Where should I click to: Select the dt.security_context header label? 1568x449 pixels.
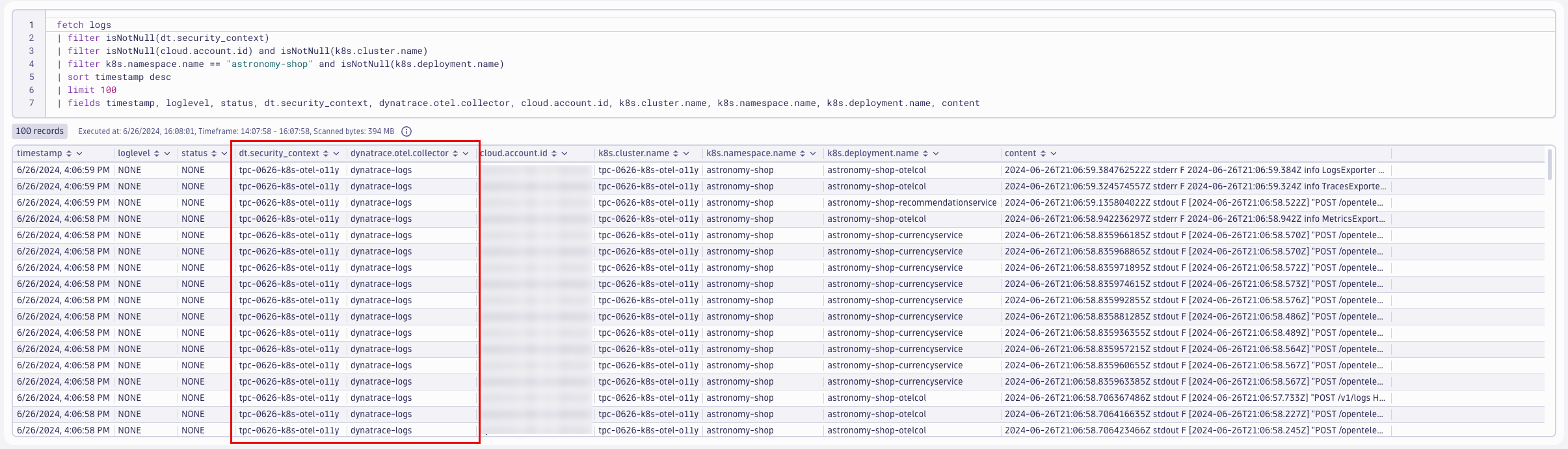pyautogui.click(x=279, y=154)
